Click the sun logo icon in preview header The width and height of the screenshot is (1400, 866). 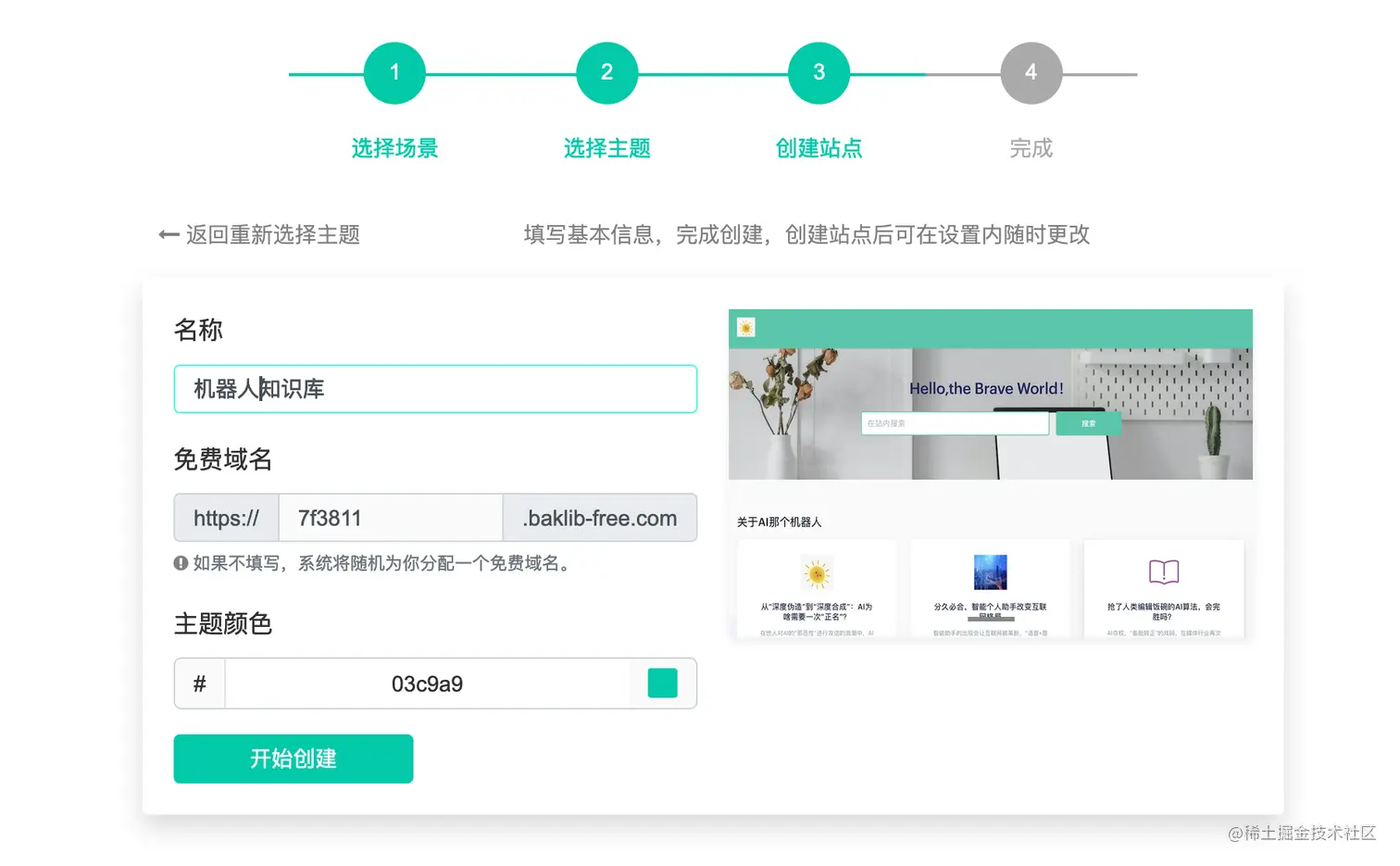(746, 327)
